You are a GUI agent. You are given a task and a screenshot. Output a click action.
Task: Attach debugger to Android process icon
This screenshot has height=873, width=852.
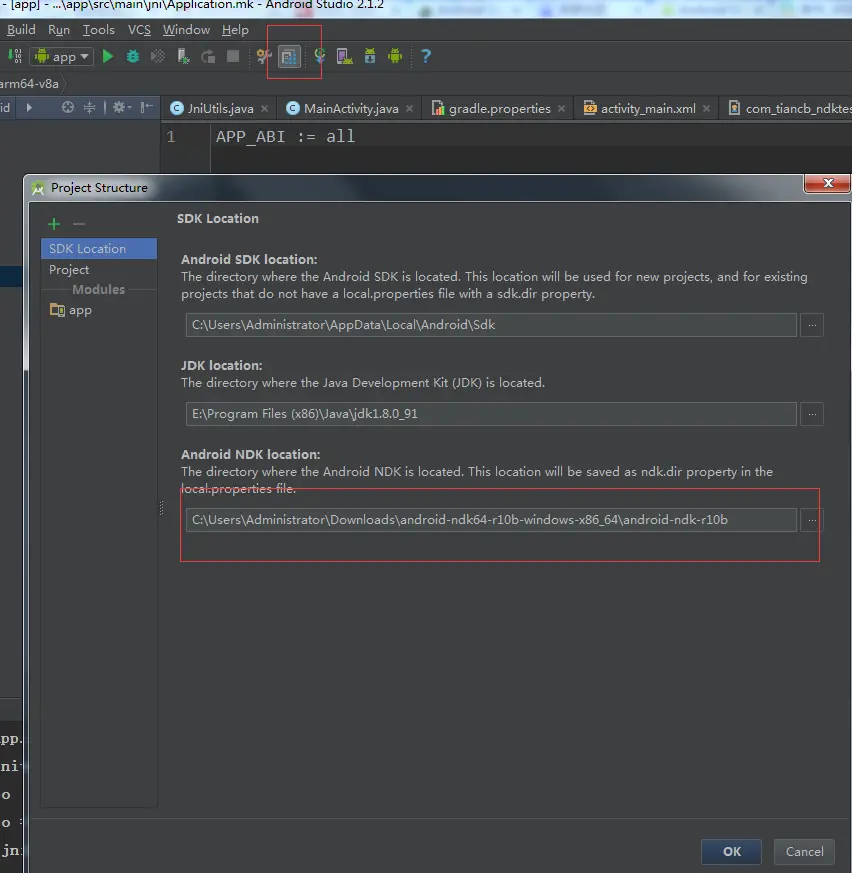[183, 56]
